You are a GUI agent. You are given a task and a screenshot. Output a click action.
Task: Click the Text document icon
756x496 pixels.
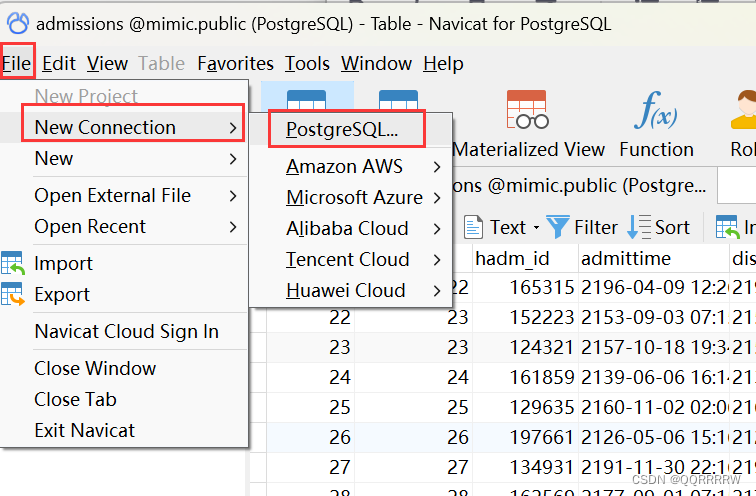[473, 227]
